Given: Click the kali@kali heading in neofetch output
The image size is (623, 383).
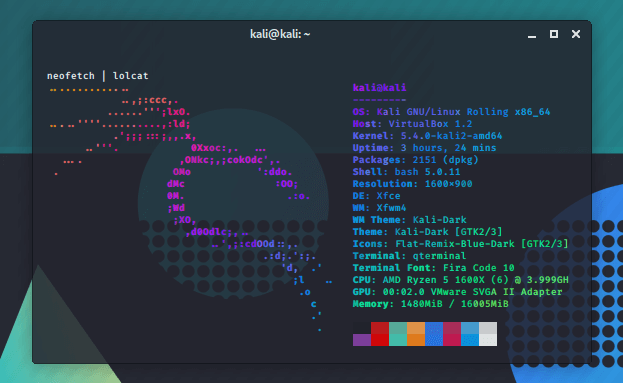Looking at the screenshot, I should (x=379, y=87).
